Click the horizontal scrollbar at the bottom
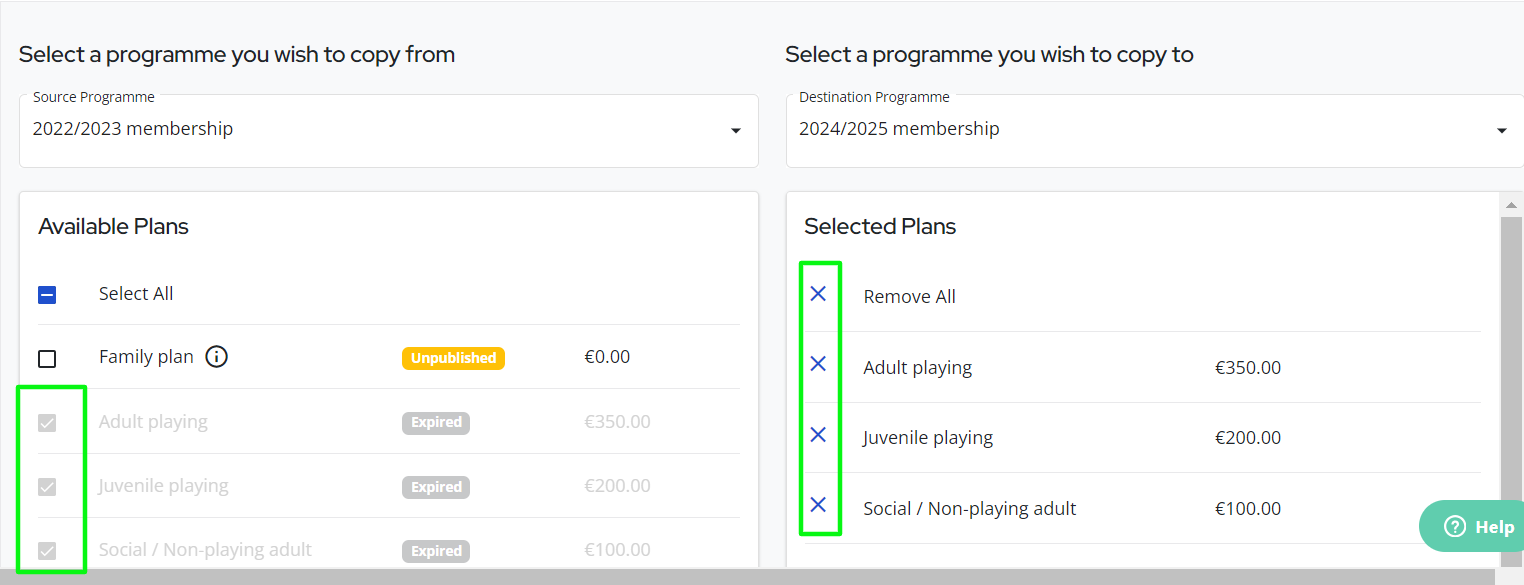This screenshot has width=1524, height=585. [x=700, y=577]
